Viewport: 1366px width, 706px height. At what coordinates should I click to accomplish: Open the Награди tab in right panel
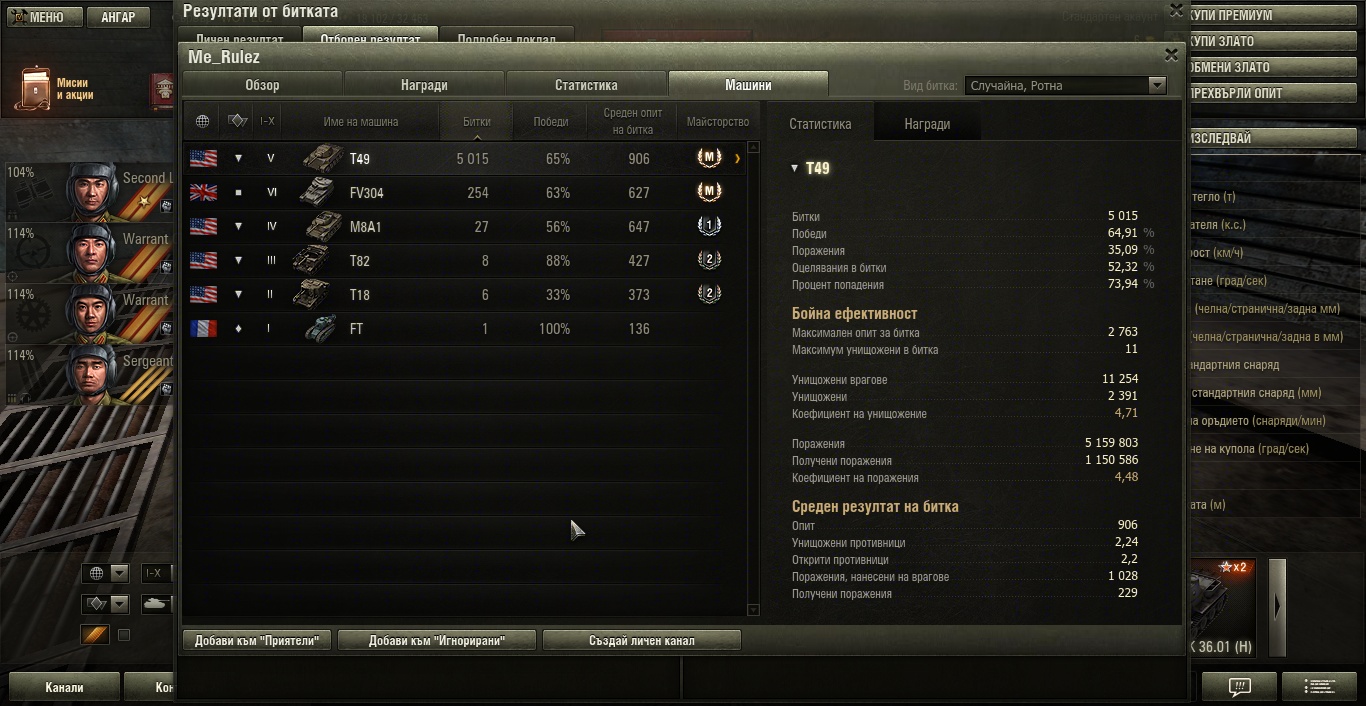pyautogui.click(x=927, y=124)
